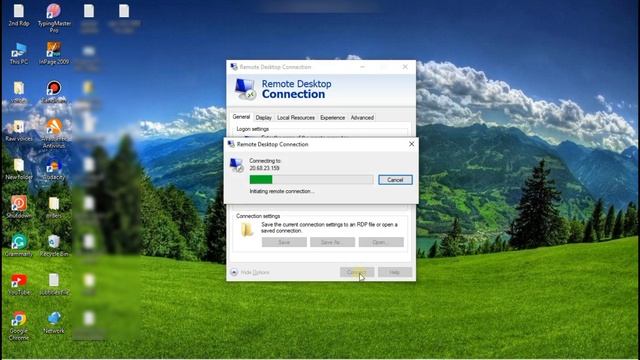The width and height of the screenshot is (640, 360).
Task: Click the folder icon in Connection settings
Action: point(247,230)
